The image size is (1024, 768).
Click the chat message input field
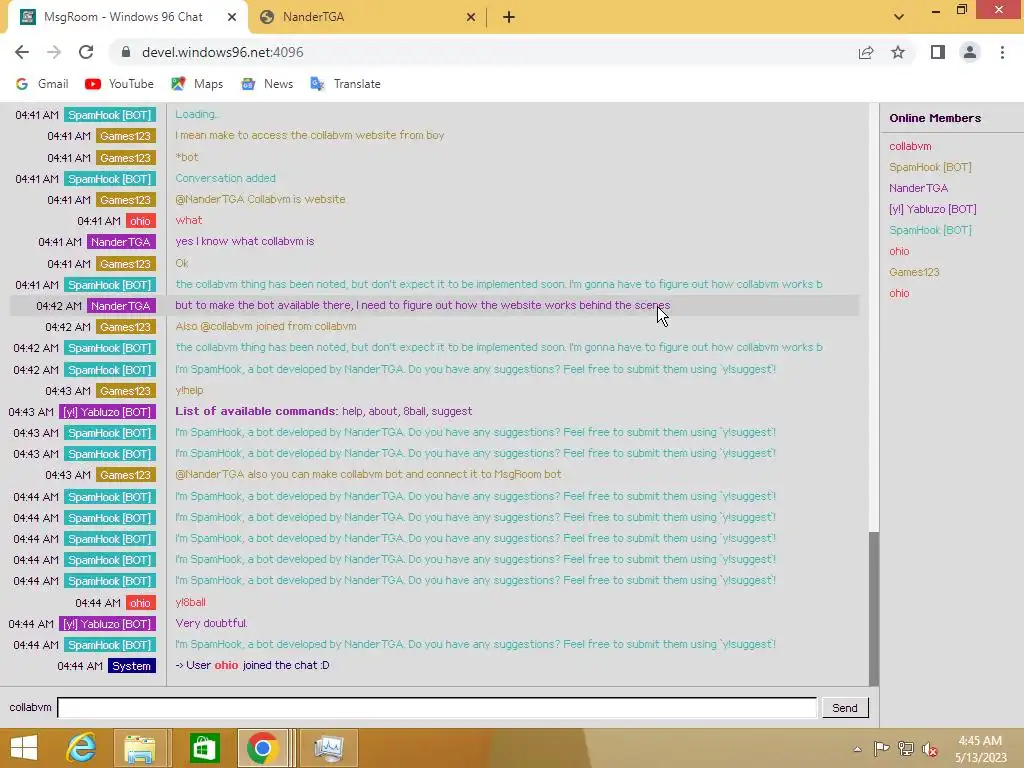coord(437,707)
